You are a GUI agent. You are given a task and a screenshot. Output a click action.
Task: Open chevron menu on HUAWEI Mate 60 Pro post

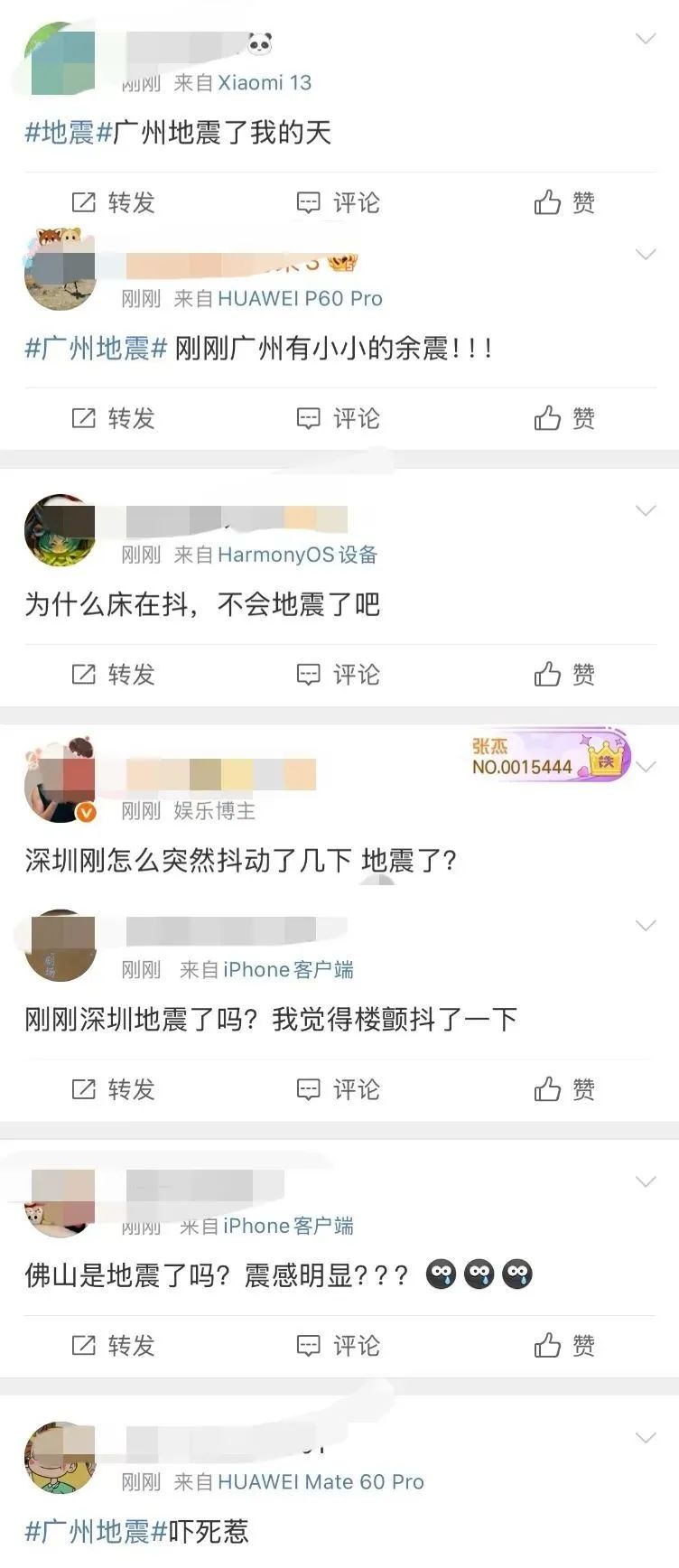point(646,1437)
